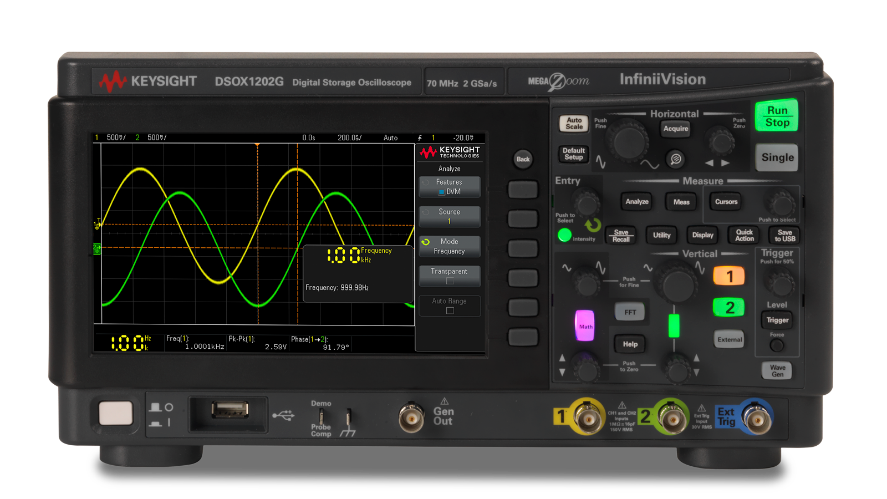The height and width of the screenshot is (499, 887).
Task: Select the Phase(1→2) 91.79° measurement
Action: 320,342
